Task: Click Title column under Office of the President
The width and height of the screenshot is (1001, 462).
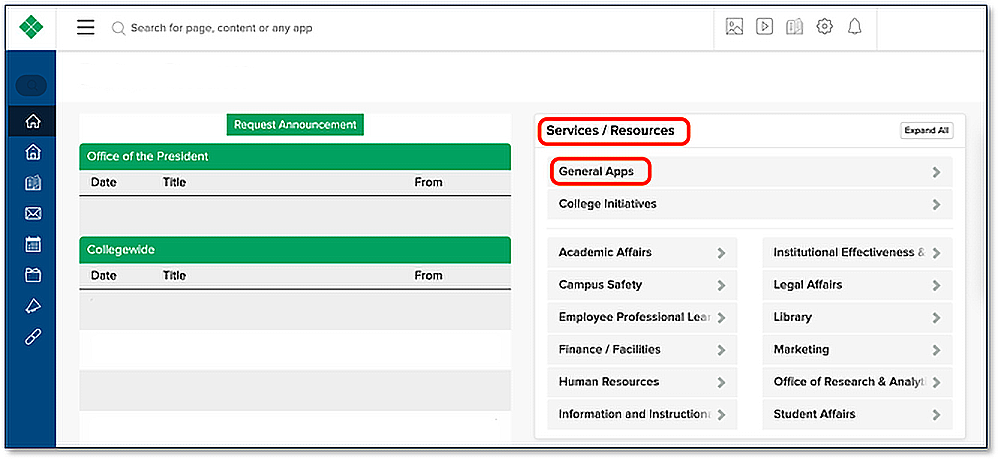Action: point(174,183)
